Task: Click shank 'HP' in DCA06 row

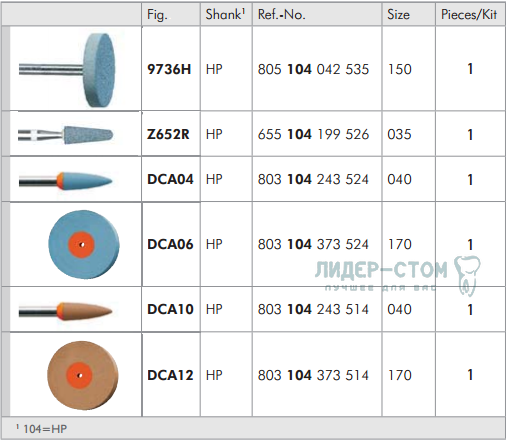Action: [x=214, y=244]
